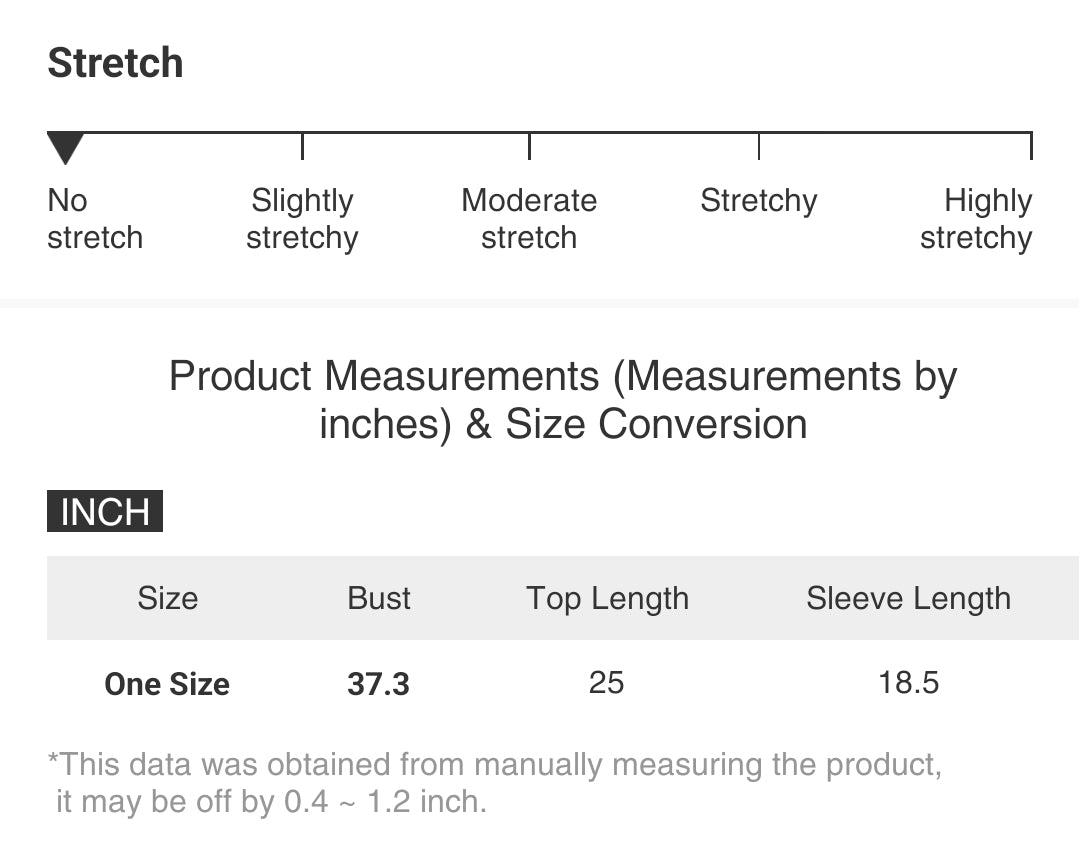Select the INCH unit tab
Screen dimensions: 1079x850
[x=104, y=511]
